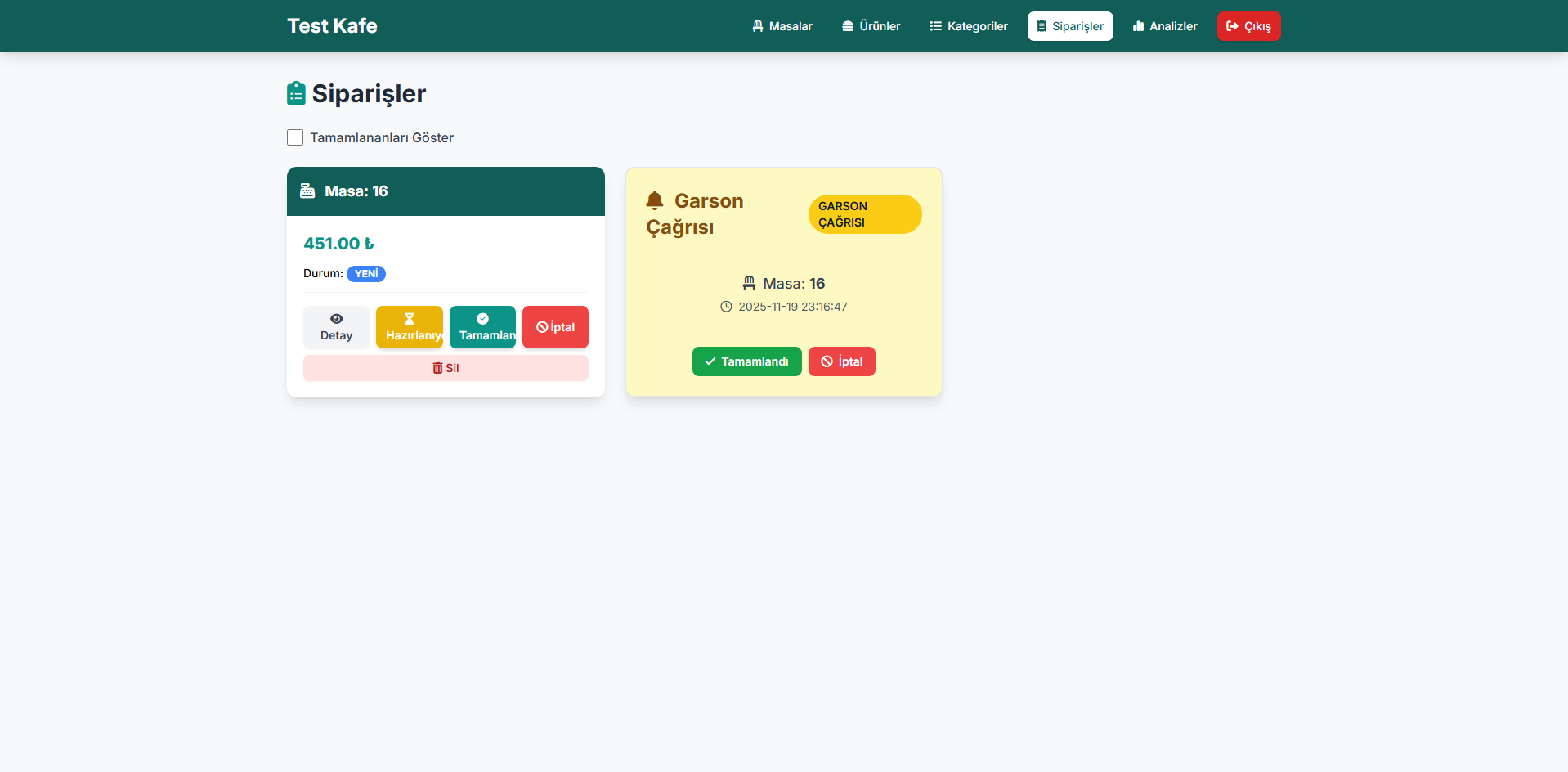Screen dimensions: 1568x772
Task: Mark waiter call as Tamamlandı
Action: pyautogui.click(x=746, y=361)
